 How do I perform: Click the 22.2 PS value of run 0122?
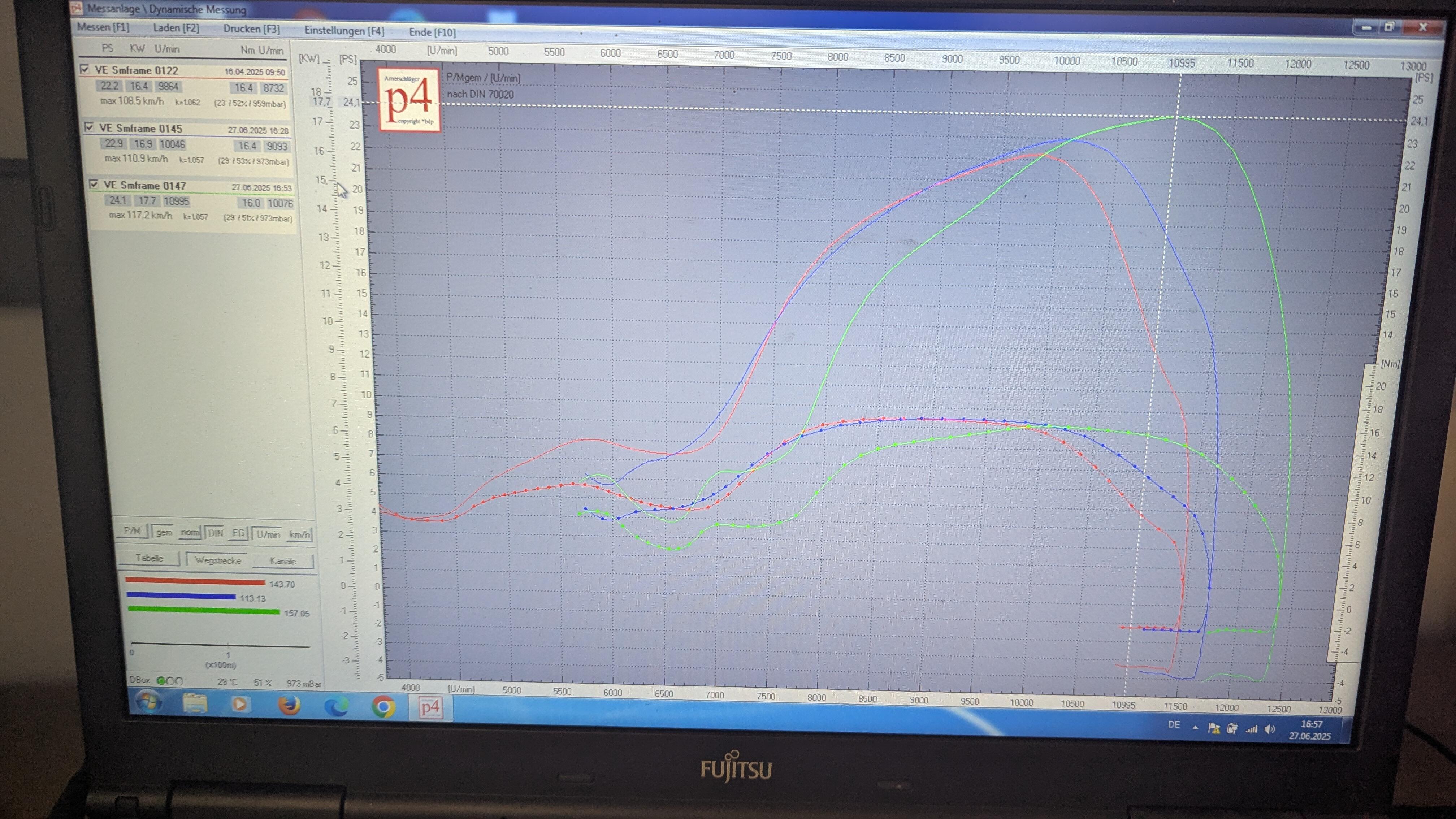tap(110, 86)
